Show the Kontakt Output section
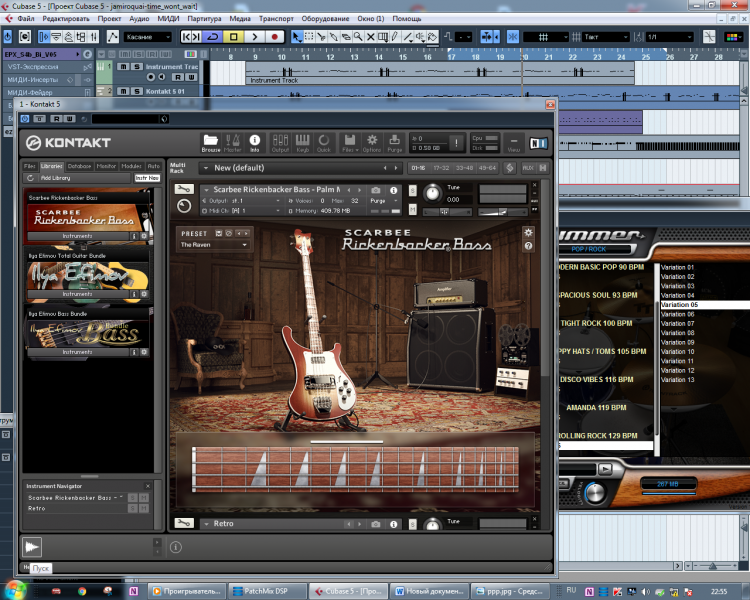Screen dimensions: 750x600 (x=280, y=143)
